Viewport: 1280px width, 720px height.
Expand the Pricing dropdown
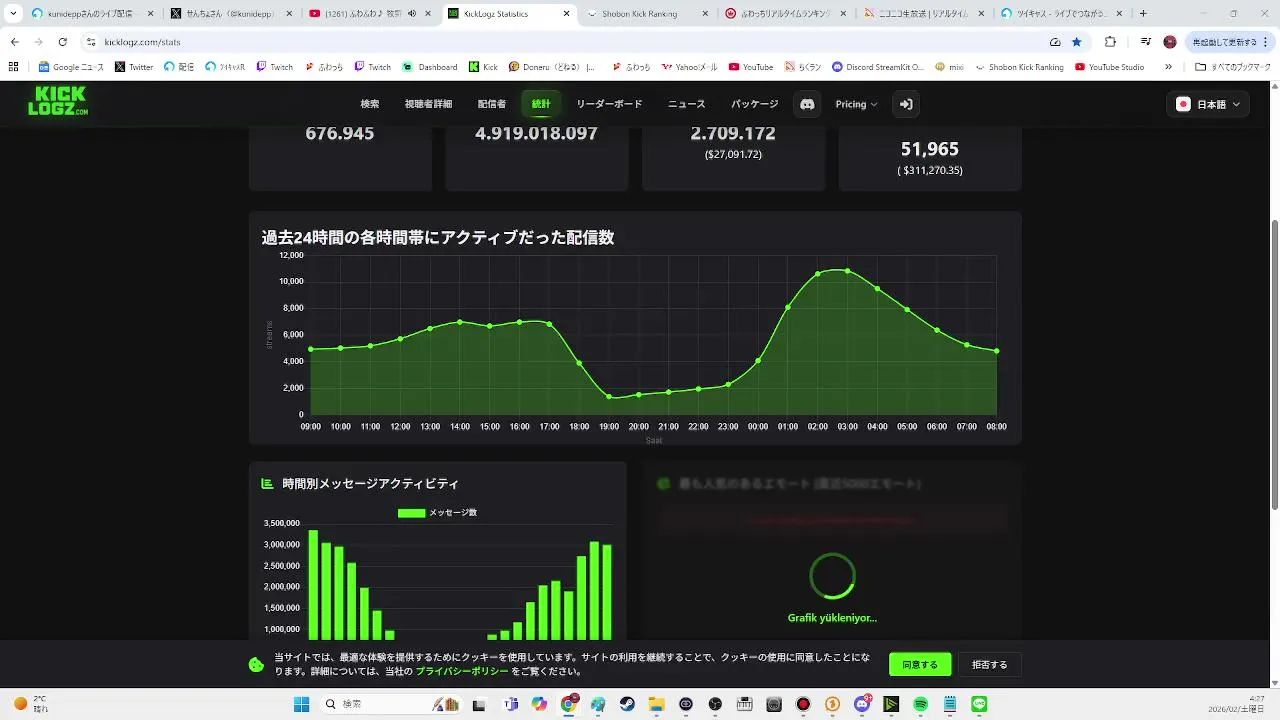(x=856, y=104)
